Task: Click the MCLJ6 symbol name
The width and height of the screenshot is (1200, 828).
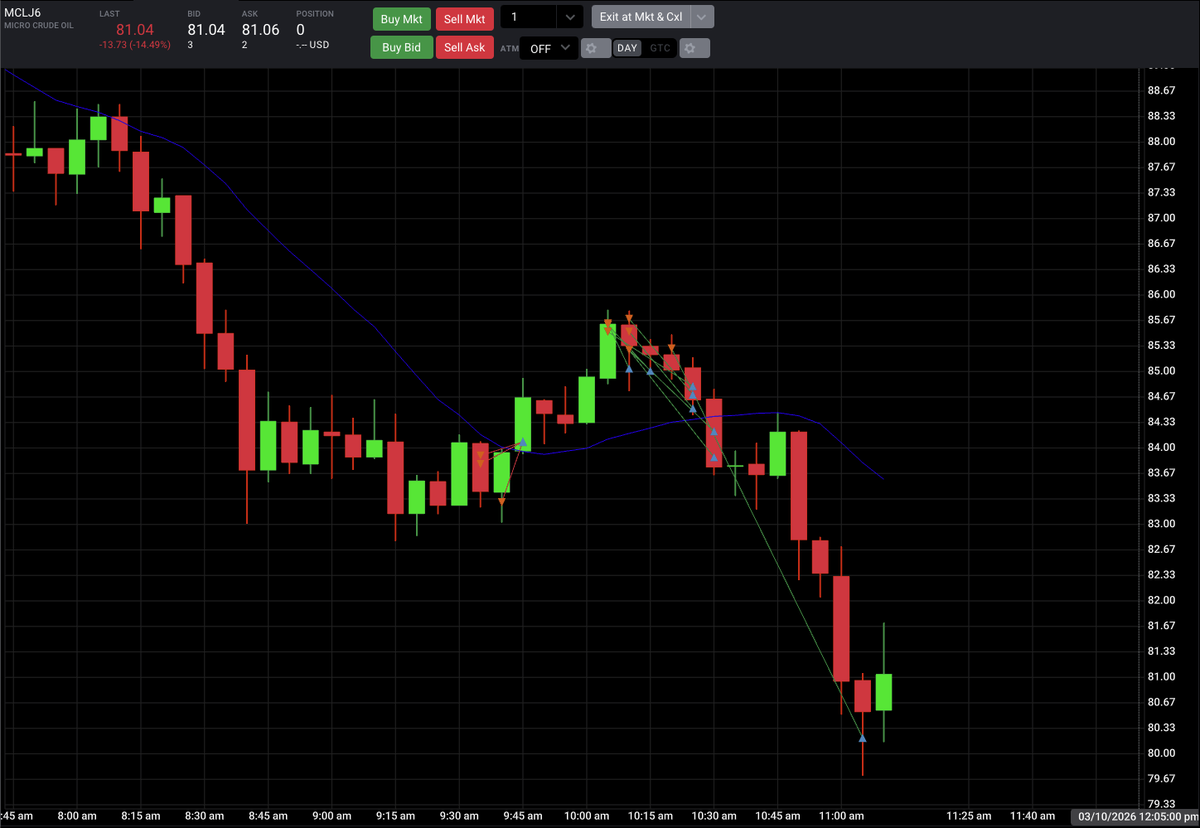Action: [22, 12]
